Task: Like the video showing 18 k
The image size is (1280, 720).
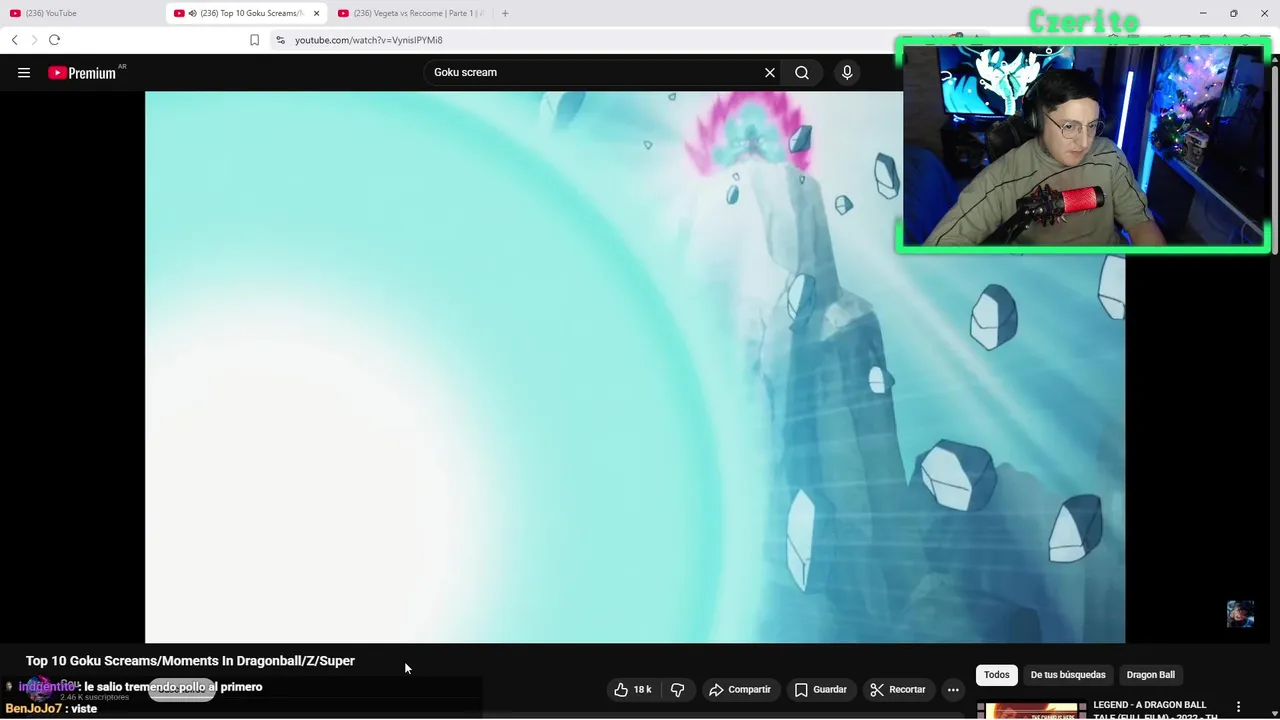Action: tap(632, 690)
